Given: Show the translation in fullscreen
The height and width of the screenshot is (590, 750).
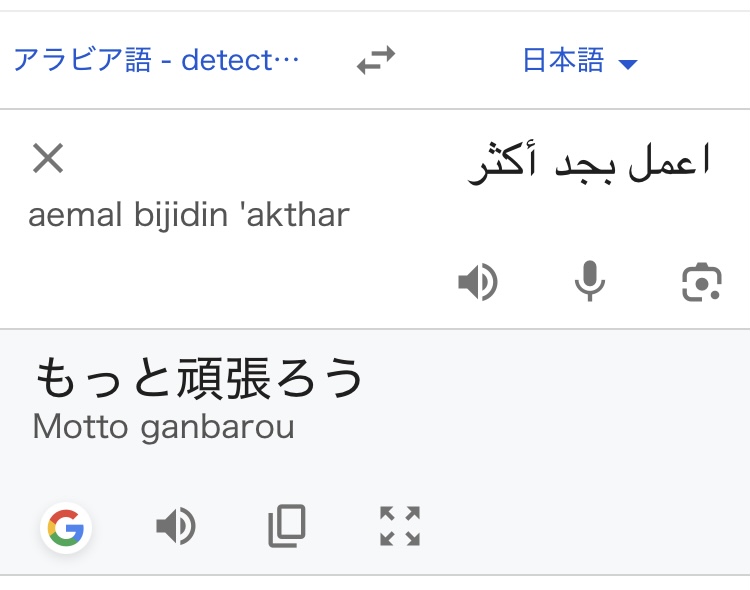Looking at the screenshot, I should 400,526.
